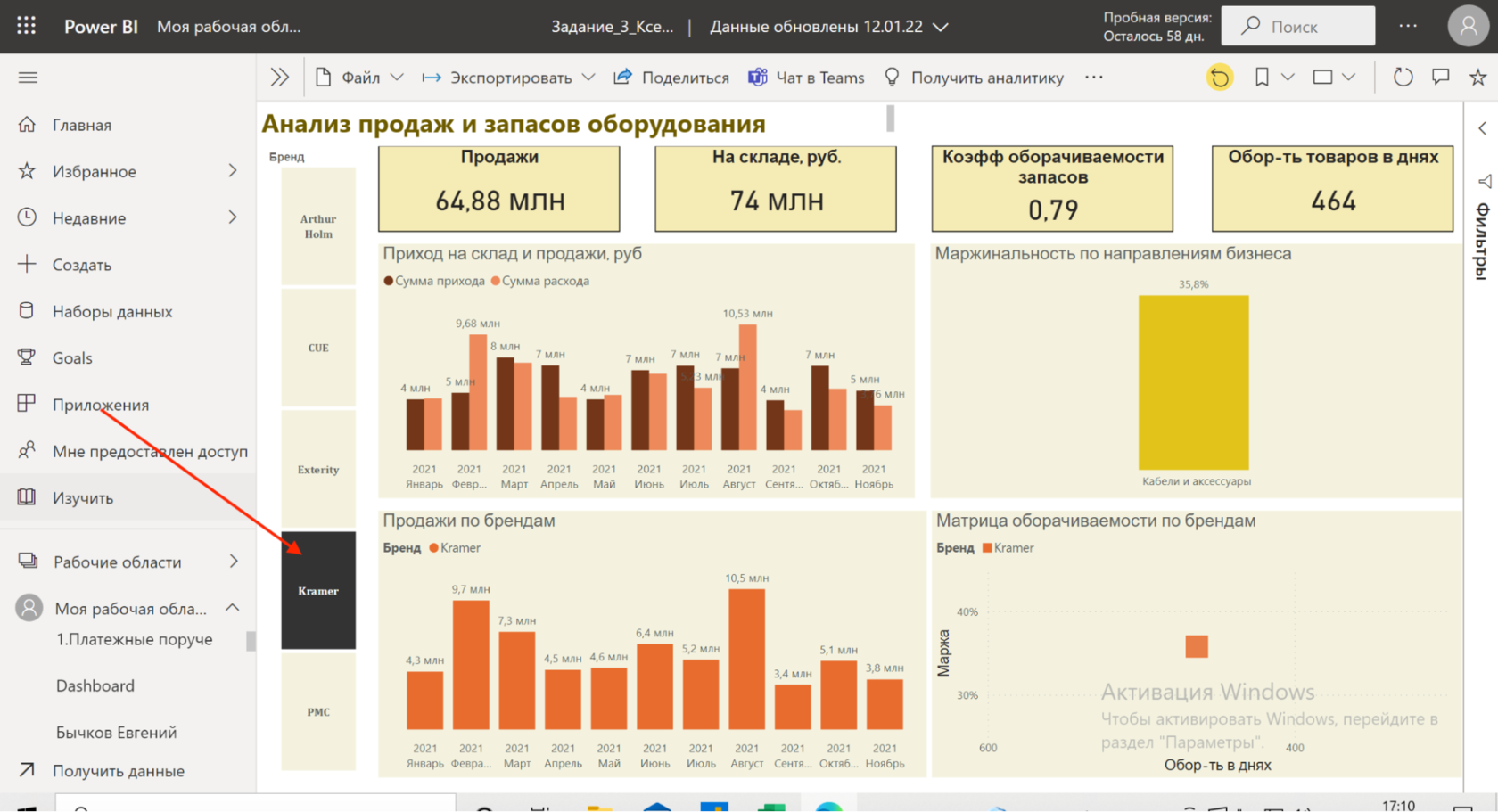Click the search Поиск field
The width and height of the screenshot is (1498, 812).
1297,26
